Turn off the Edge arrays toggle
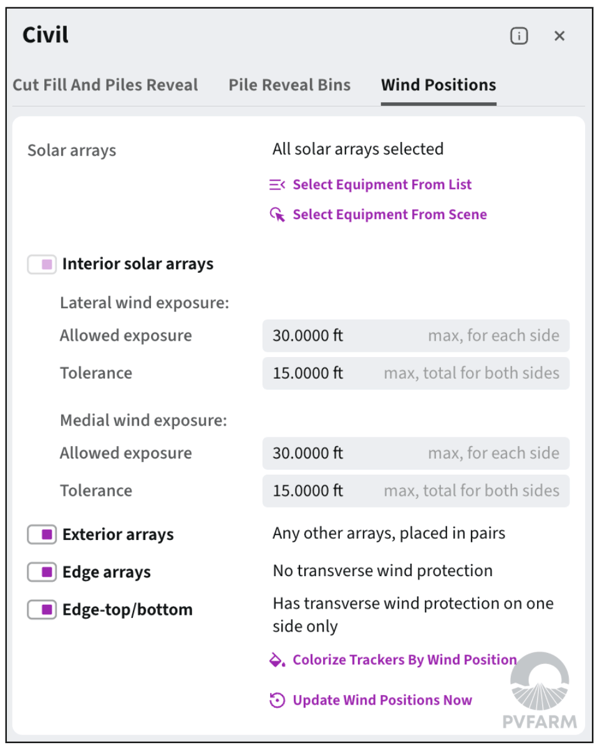The height and width of the screenshot is (750, 600). point(42,572)
